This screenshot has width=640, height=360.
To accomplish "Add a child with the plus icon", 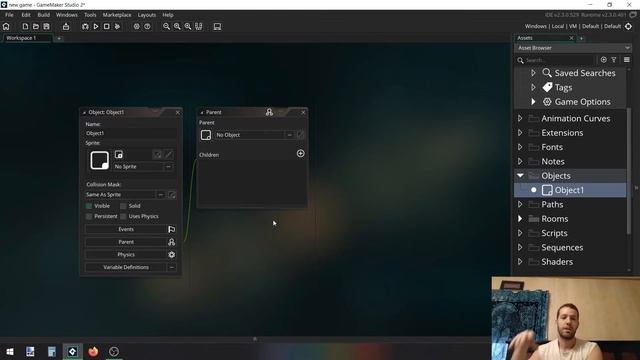I will tap(300, 153).
